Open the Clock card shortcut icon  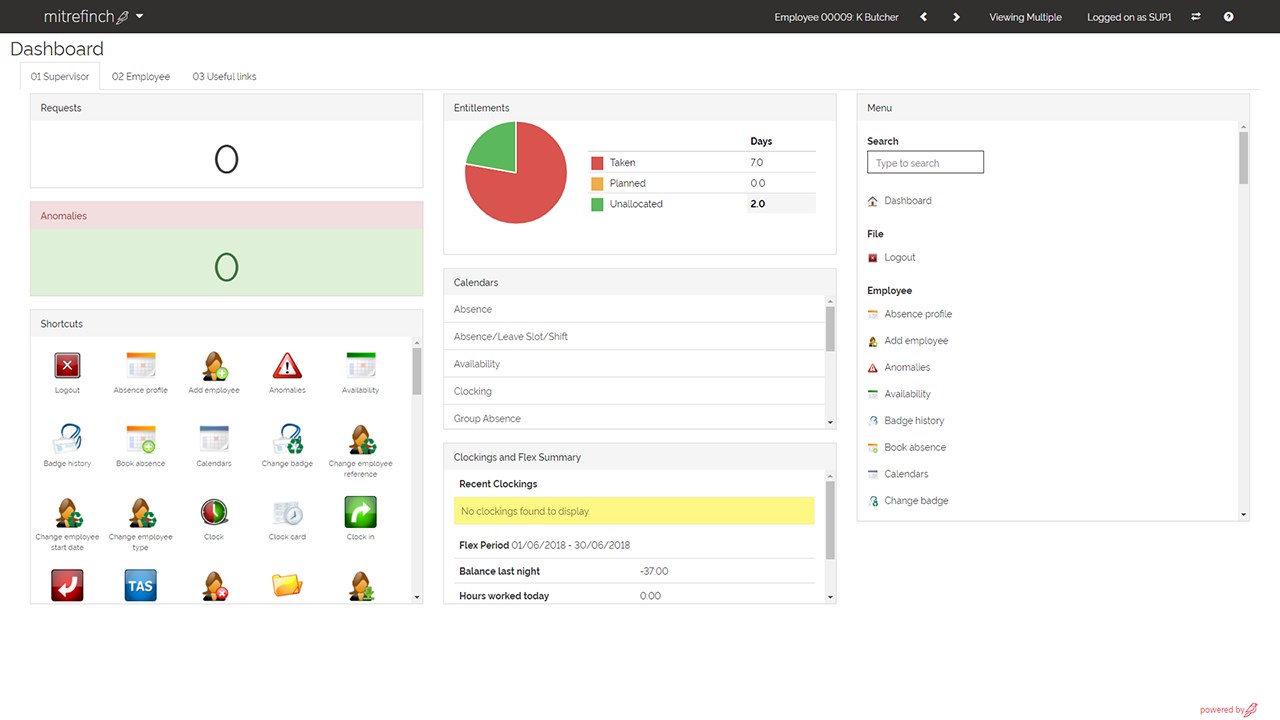click(x=287, y=512)
